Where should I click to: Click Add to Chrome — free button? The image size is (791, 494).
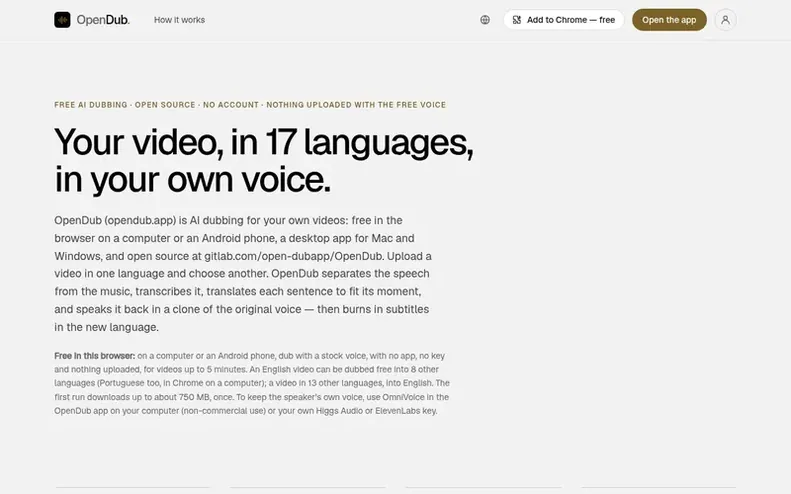563,20
